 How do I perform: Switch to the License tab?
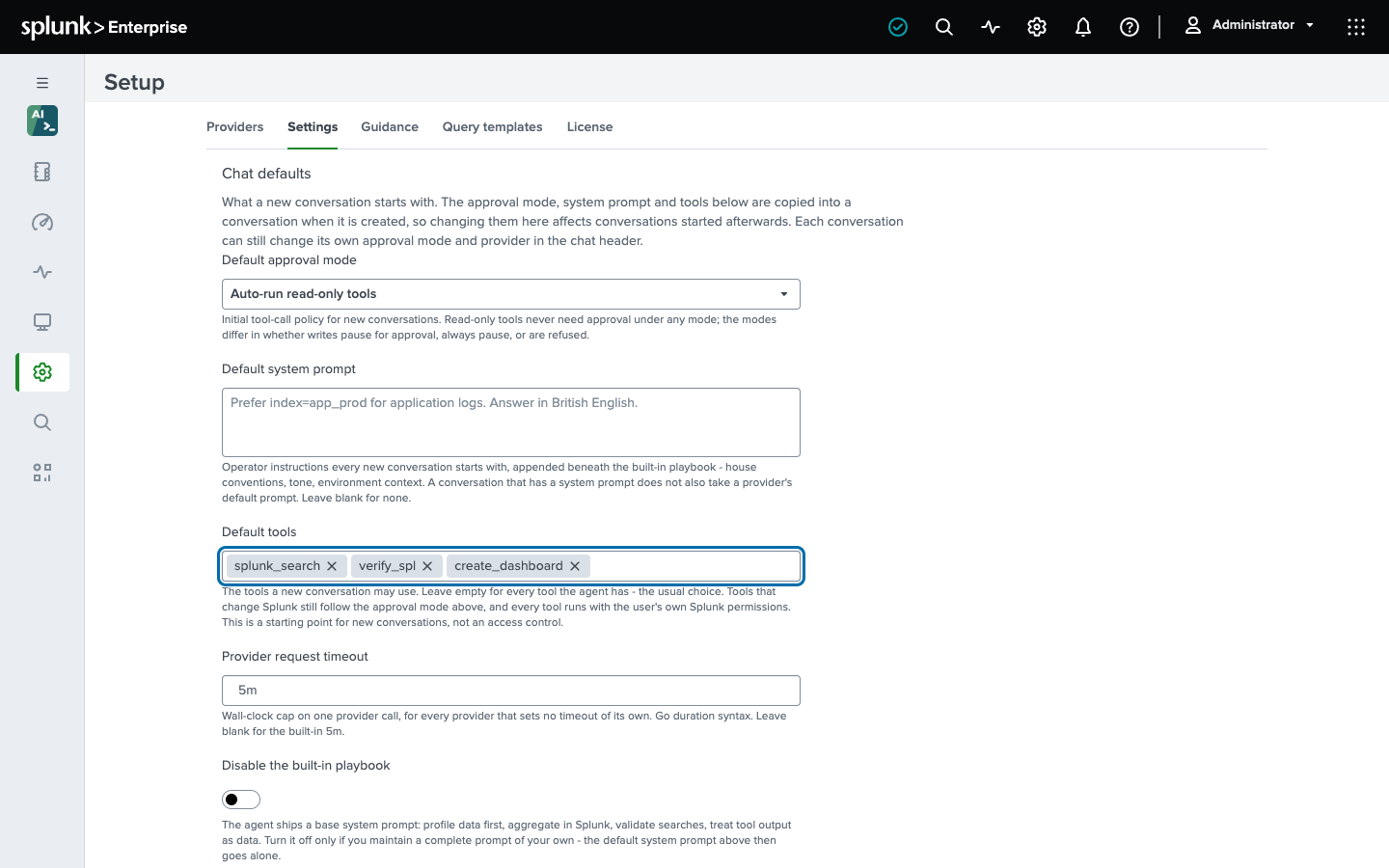click(589, 127)
